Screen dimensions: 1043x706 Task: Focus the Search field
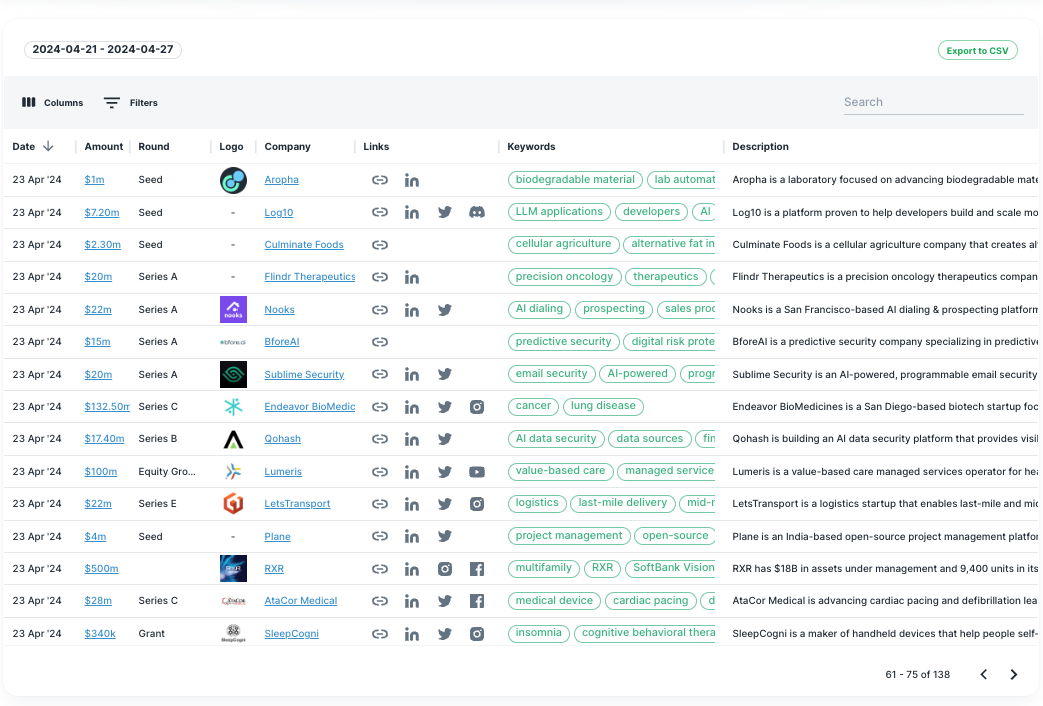pos(933,102)
